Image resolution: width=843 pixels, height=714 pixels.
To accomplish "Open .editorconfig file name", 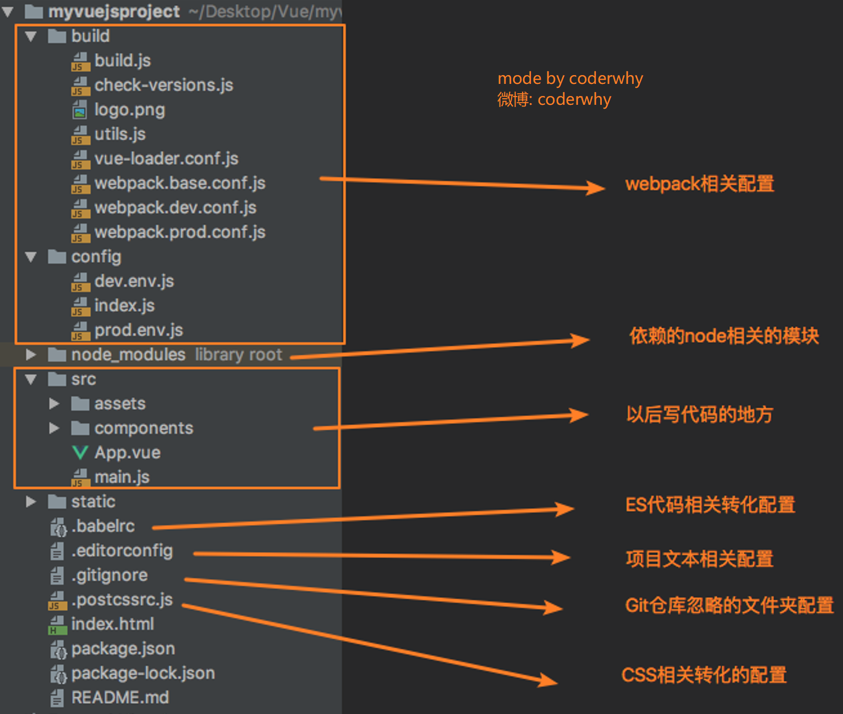I will pos(122,551).
